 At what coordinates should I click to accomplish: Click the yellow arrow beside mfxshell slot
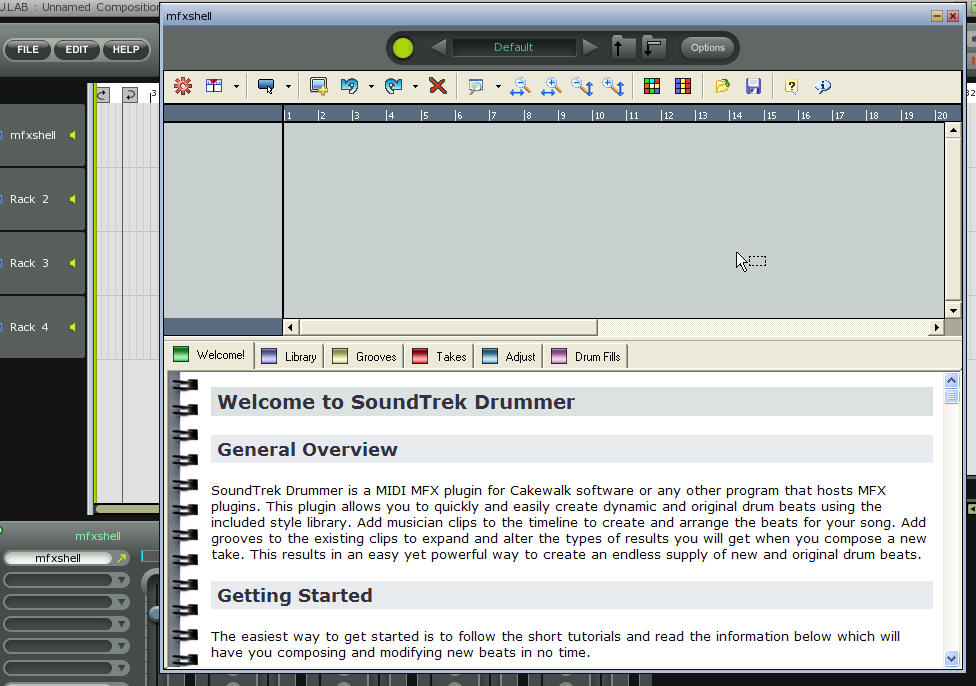click(x=122, y=558)
